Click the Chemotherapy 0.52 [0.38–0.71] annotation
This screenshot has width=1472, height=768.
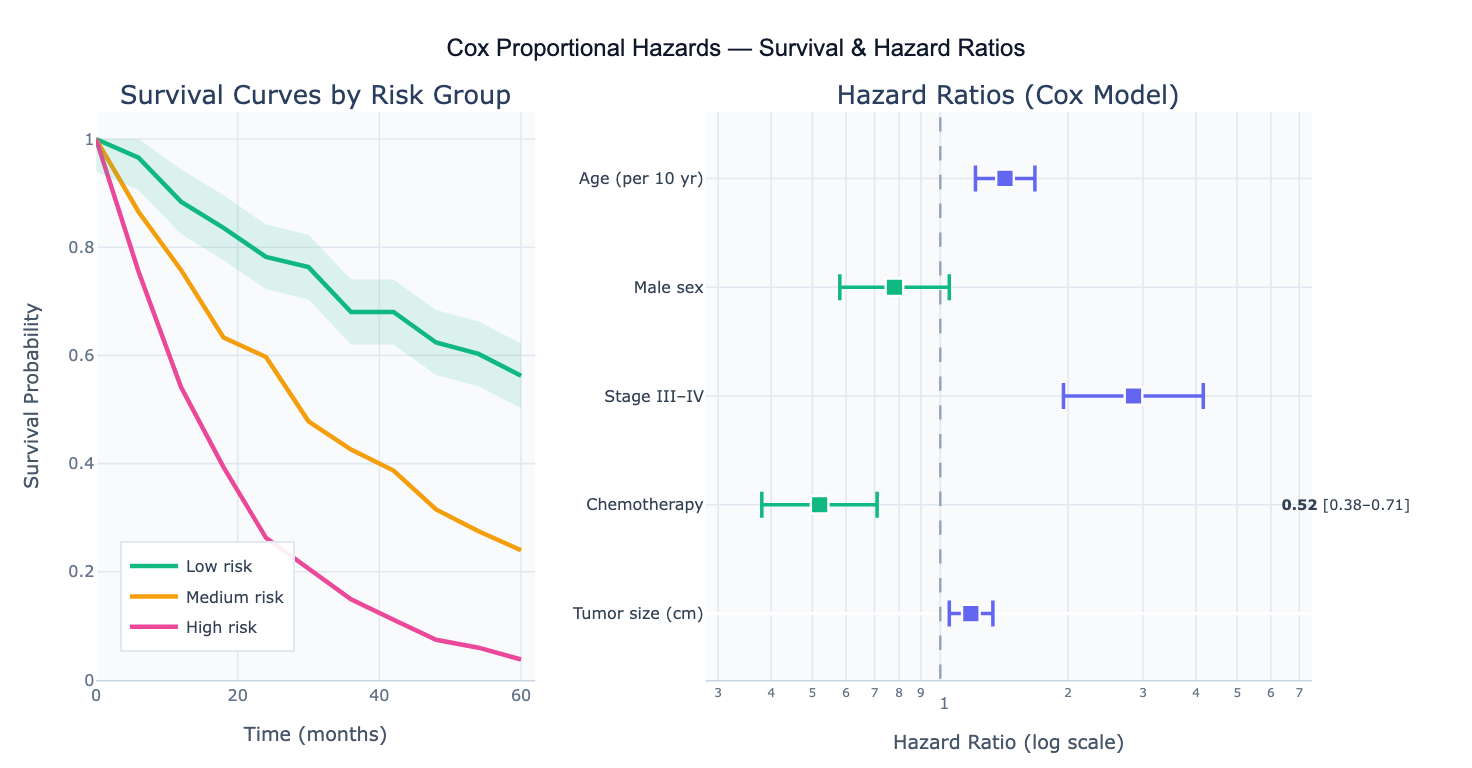click(1345, 505)
